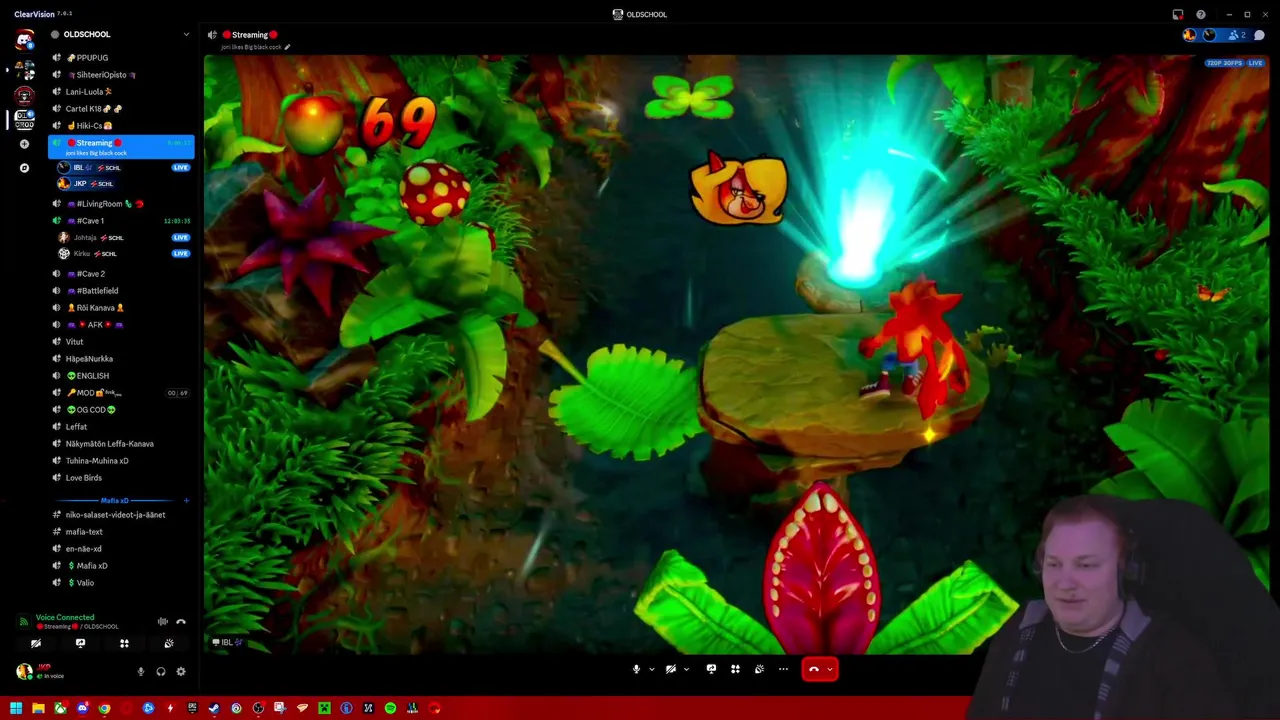1280x720 pixels.
Task: Show voice chat bubble icon top right
Action: click(1259, 35)
